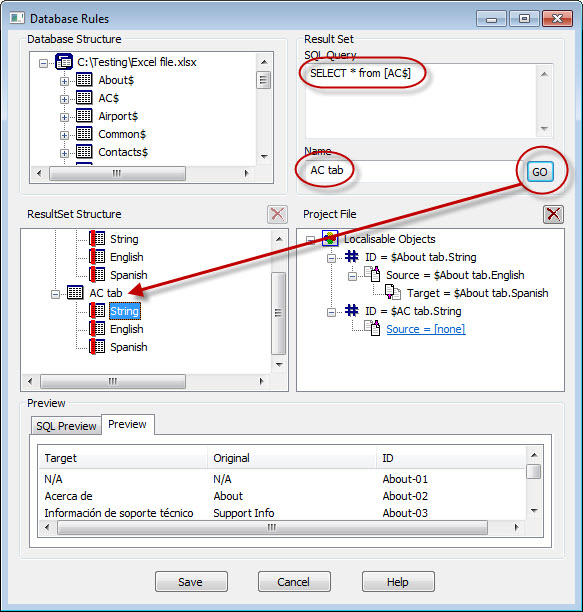
Task: Collapse the Excel file.xlsx root node
Action: click(44, 63)
